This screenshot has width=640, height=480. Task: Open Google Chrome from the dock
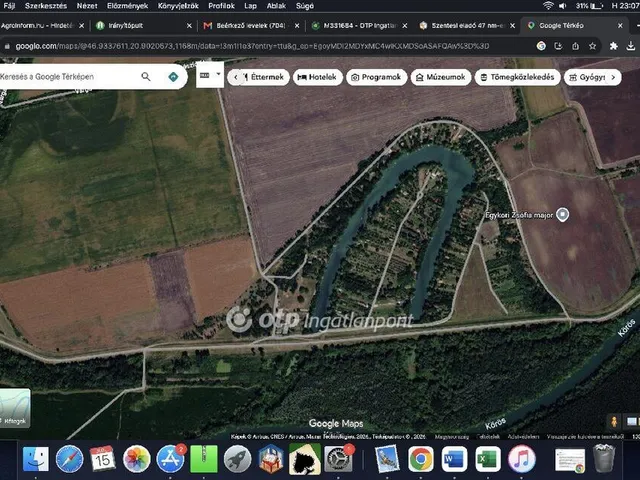pos(420,459)
